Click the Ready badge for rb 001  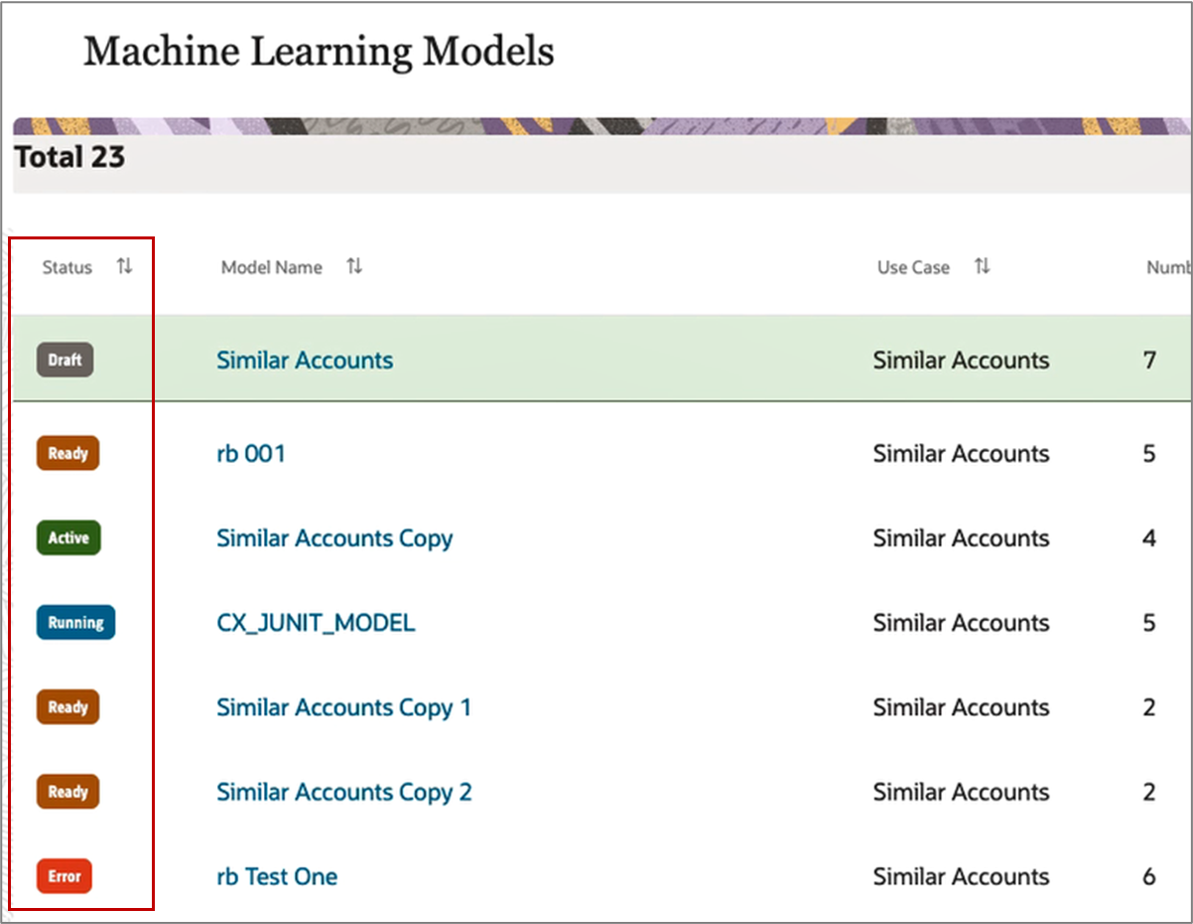point(68,454)
